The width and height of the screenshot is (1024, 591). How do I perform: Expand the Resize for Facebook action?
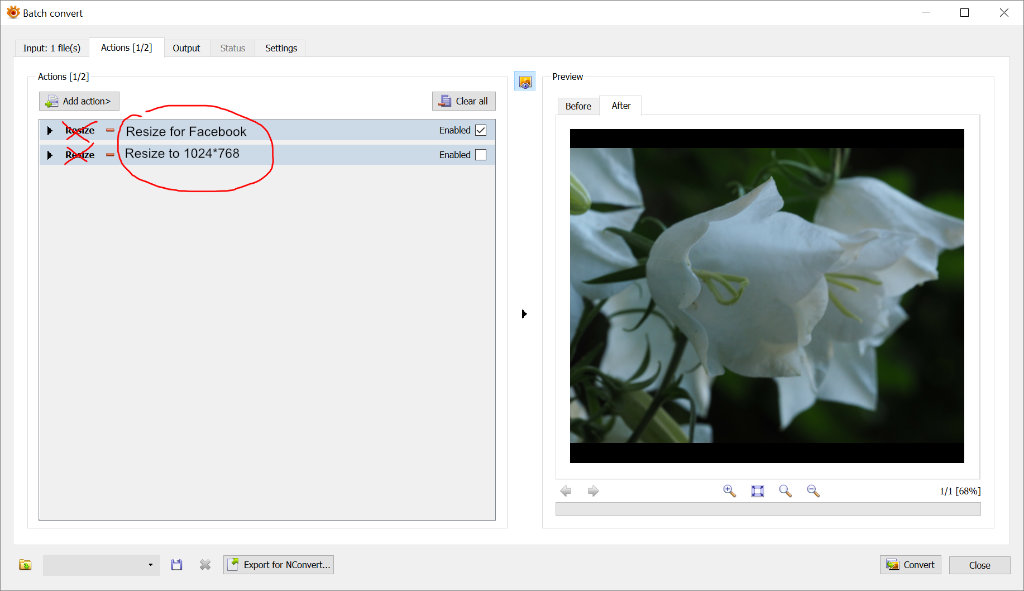click(50, 131)
